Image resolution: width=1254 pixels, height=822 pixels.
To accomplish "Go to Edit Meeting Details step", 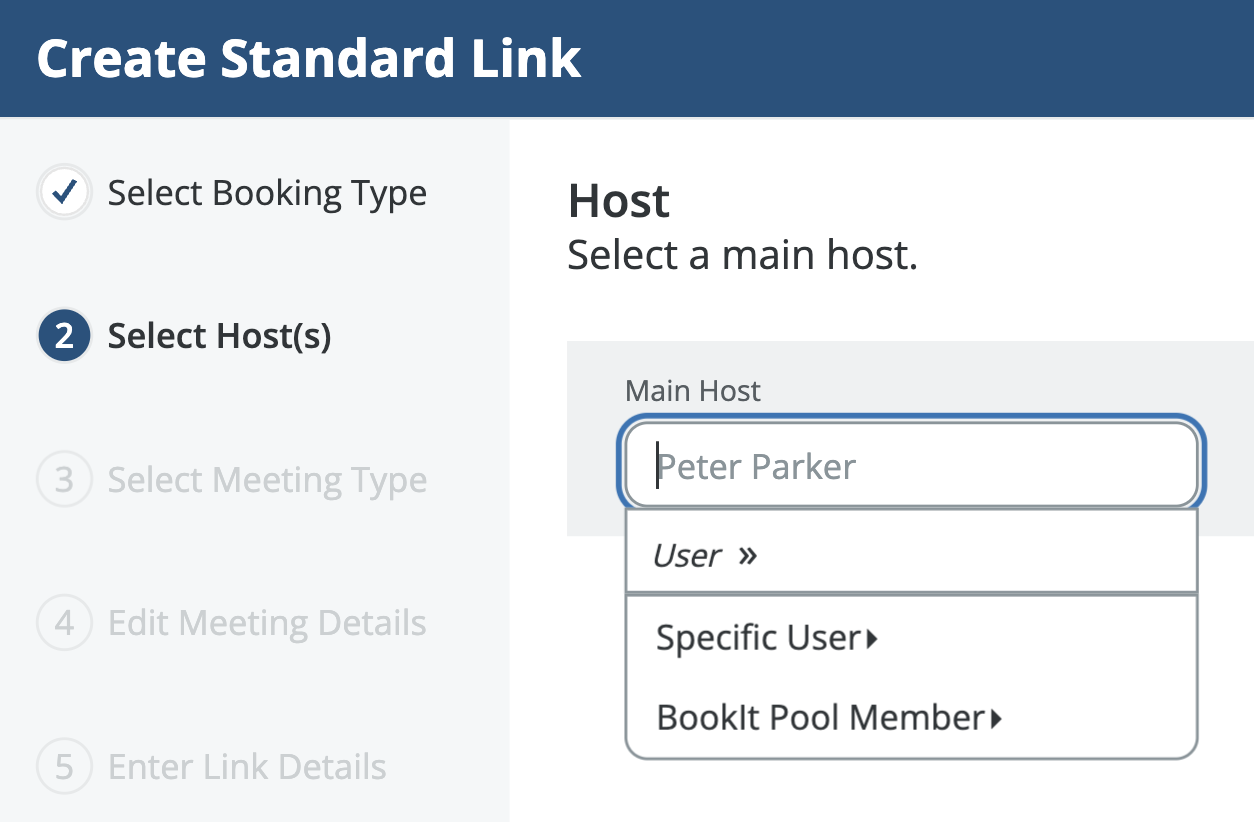I will click(x=267, y=623).
